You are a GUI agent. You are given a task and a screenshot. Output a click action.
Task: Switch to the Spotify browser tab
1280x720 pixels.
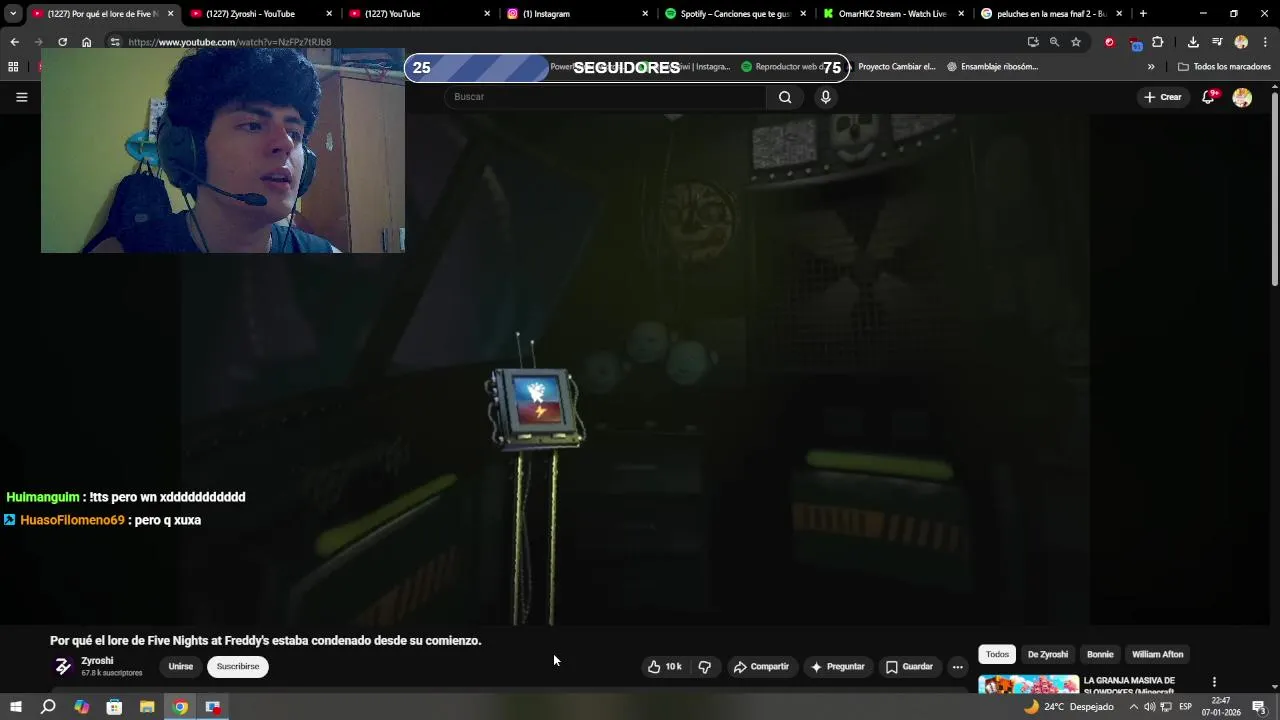[735, 14]
